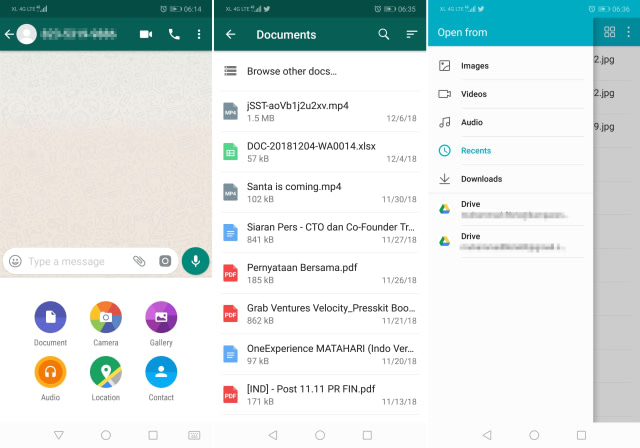Choose Pernyataan Bersama.pdf file
Image resolution: width=640 pixels, height=448 pixels.
pyautogui.click(x=320, y=273)
